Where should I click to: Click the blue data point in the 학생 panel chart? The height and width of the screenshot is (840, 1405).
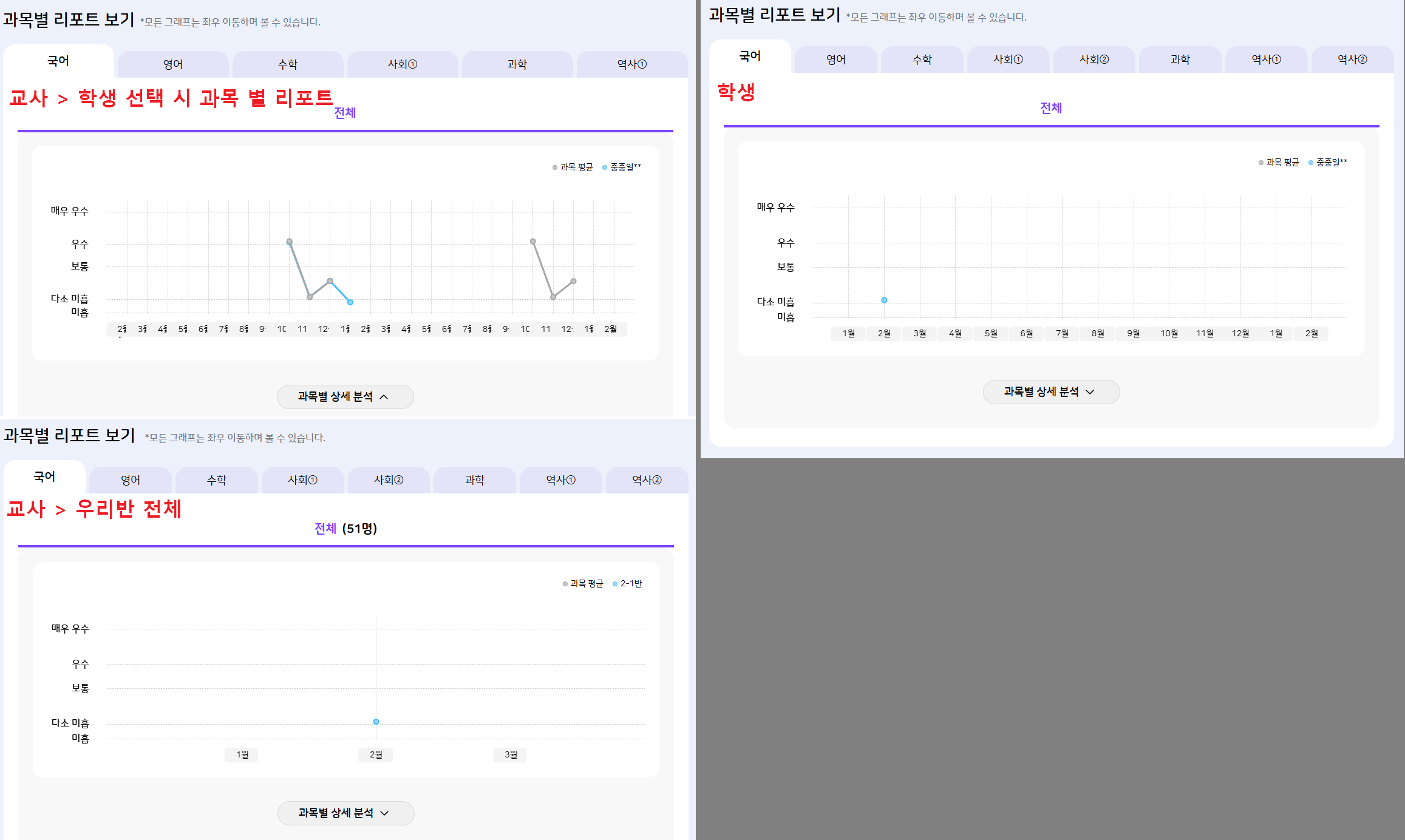[x=884, y=300]
